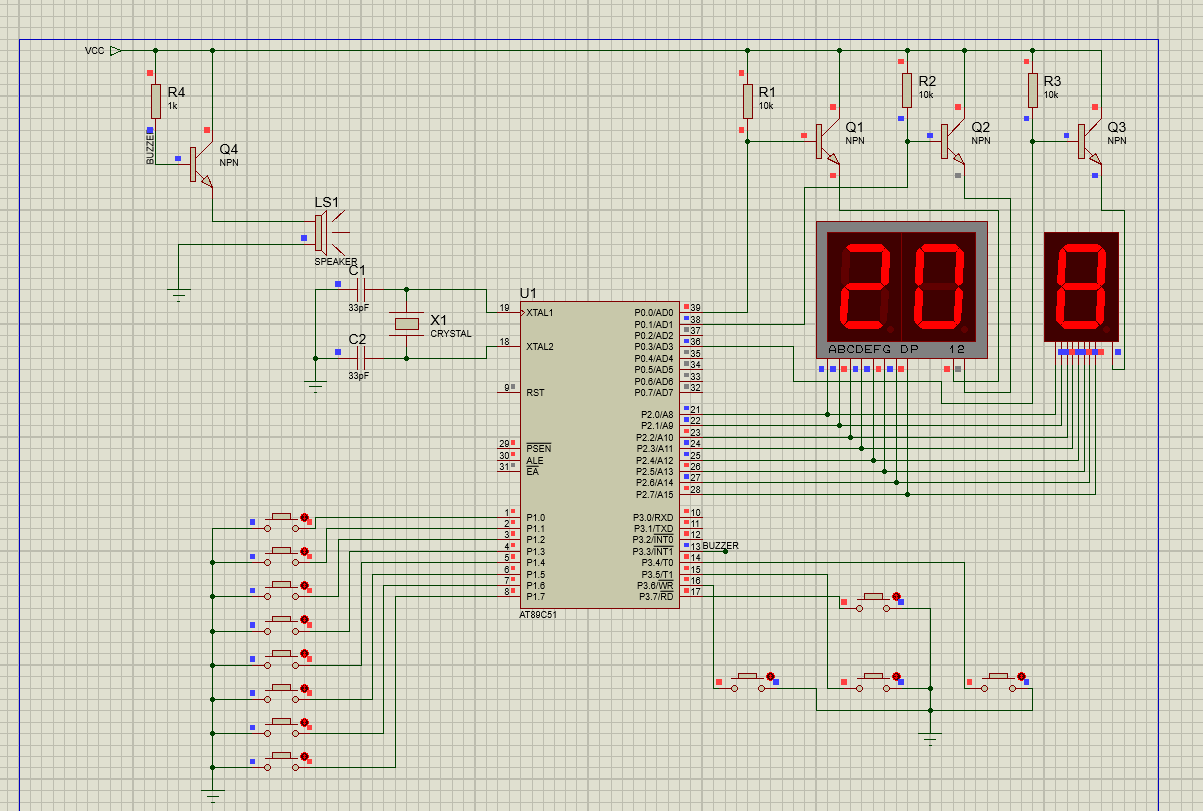Click pin number 9 beside RST
This screenshot has width=1203, height=811.
click(508, 388)
